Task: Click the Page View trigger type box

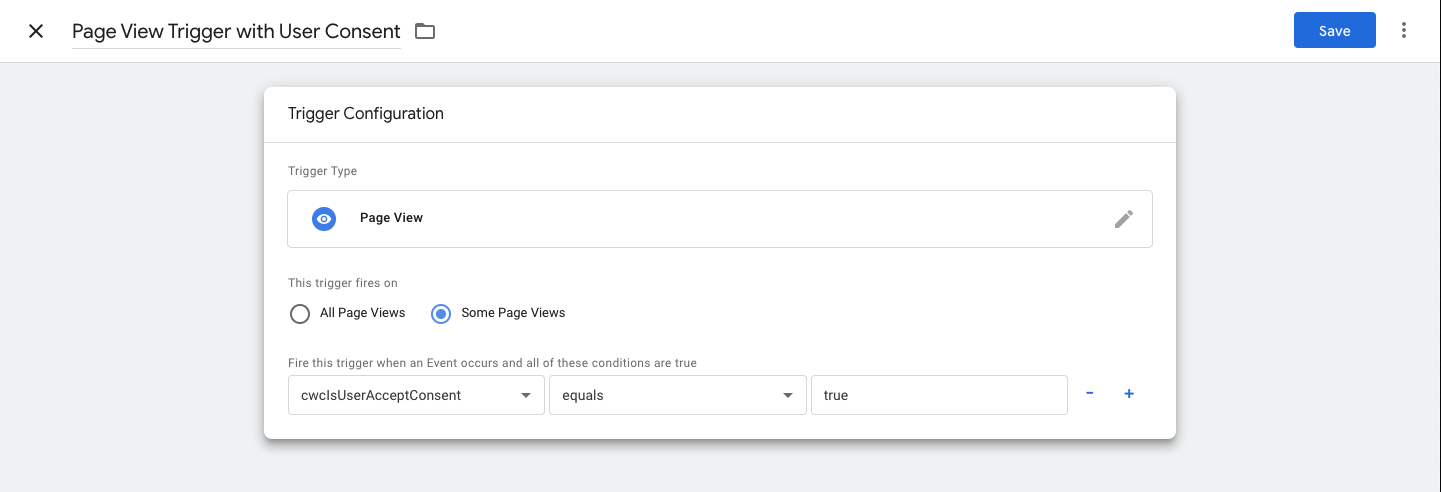Action: tap(720, 219)
